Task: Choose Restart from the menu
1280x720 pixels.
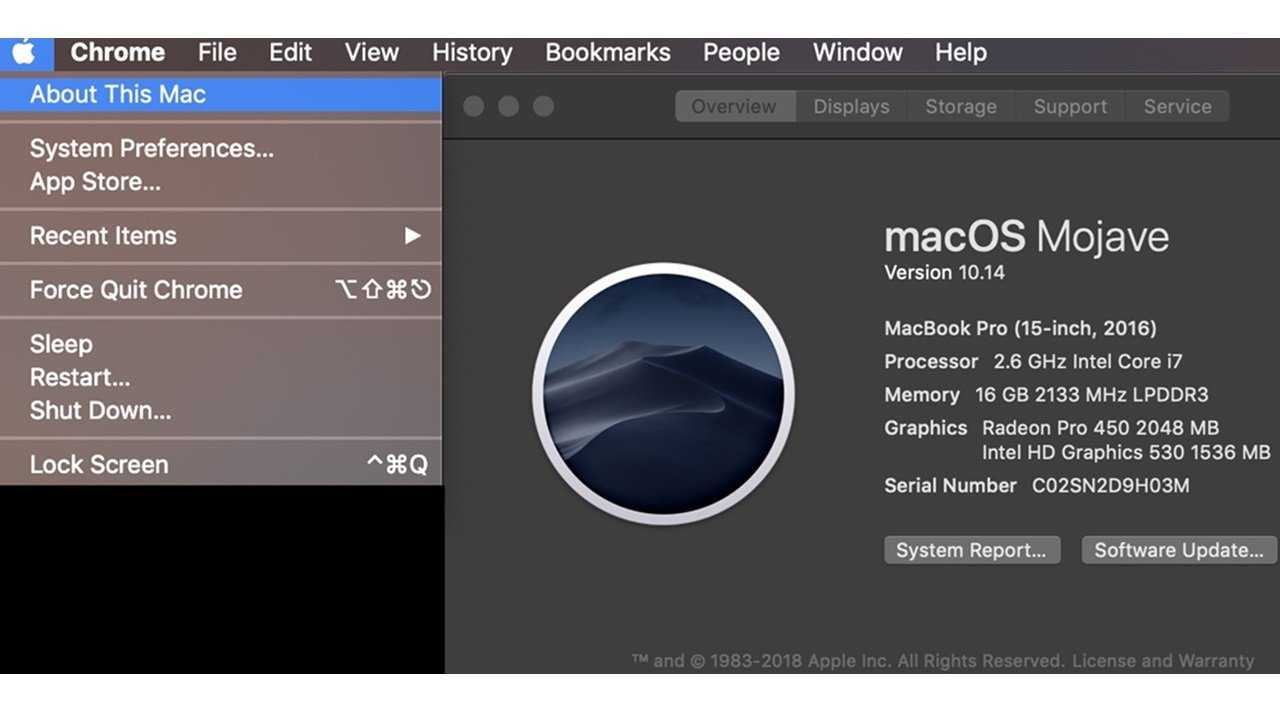Action: coord(80,377)
